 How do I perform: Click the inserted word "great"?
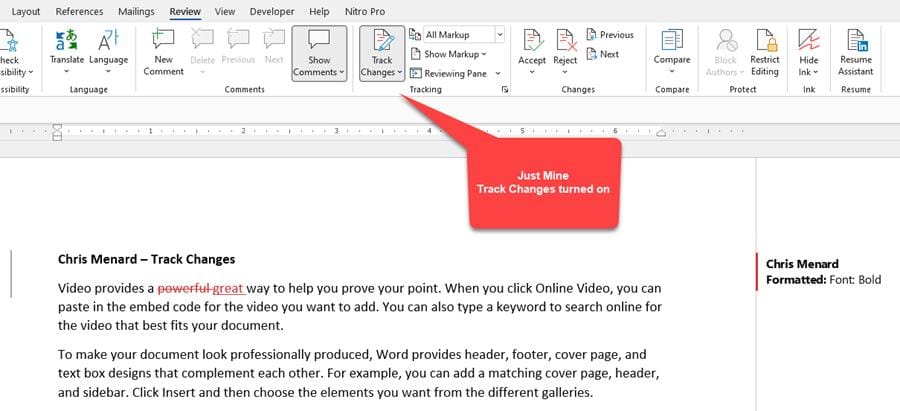[x=228, y=288]
